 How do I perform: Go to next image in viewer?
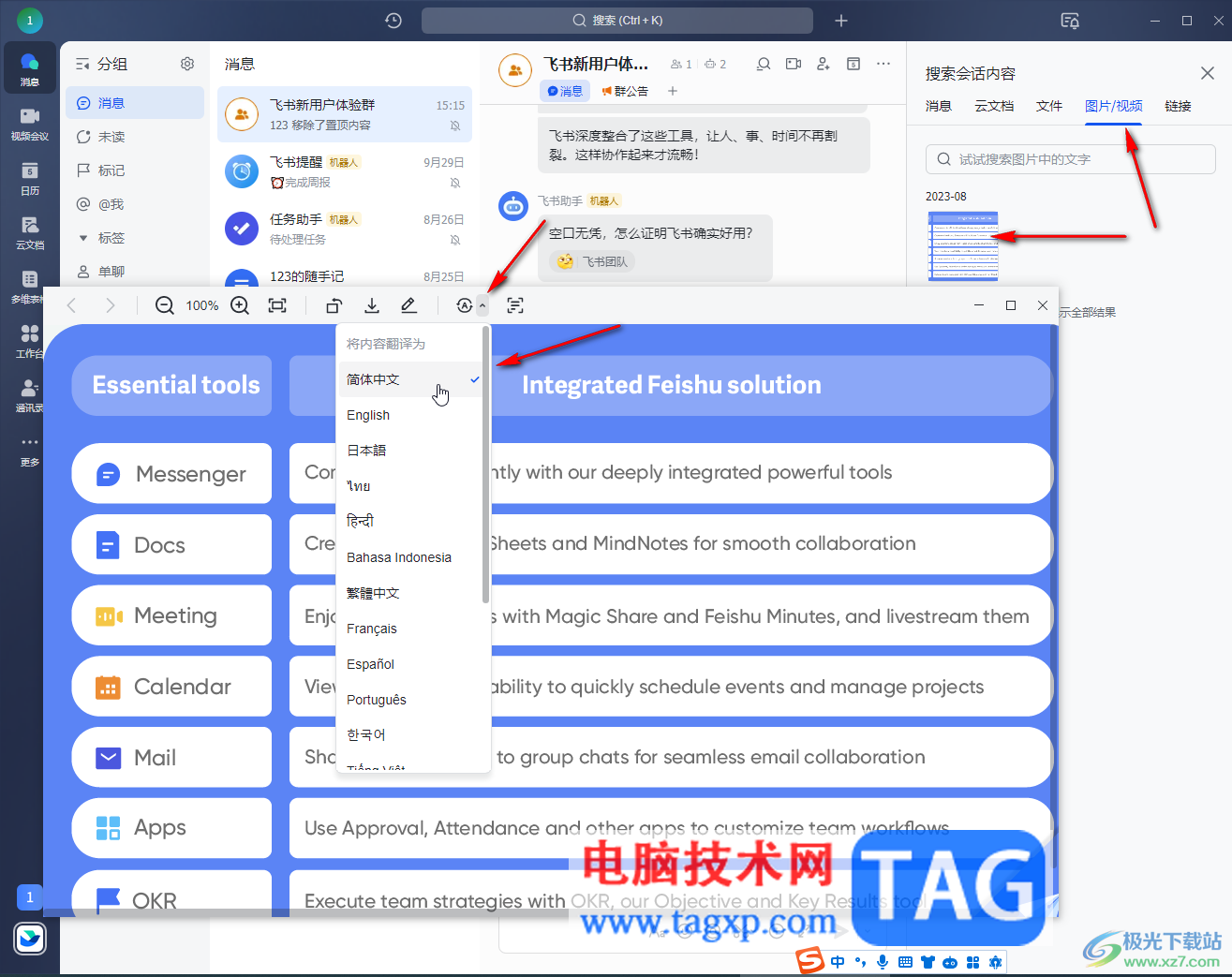pos(111,305)
